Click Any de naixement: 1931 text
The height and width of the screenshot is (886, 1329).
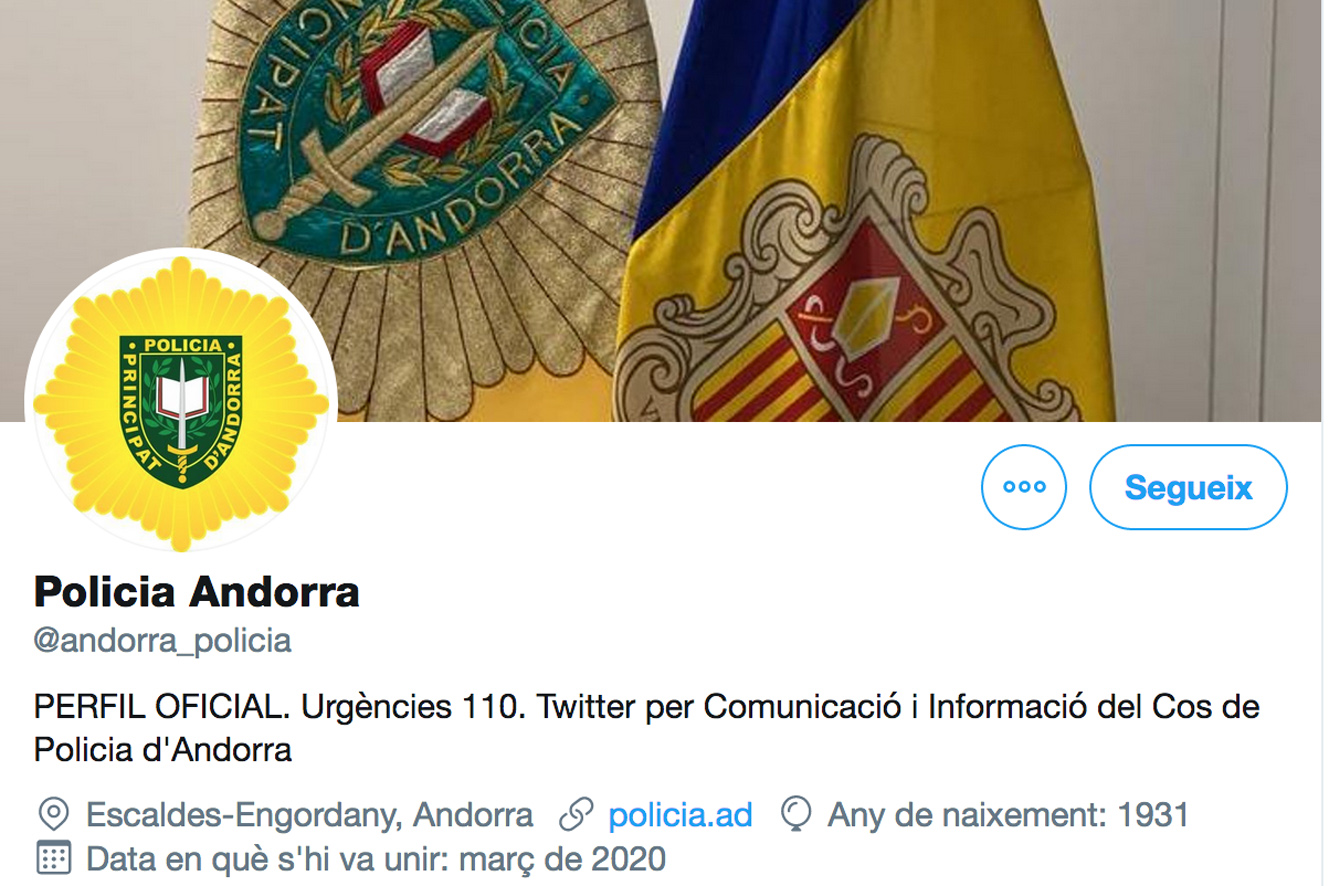click(x=1008, y=815)
